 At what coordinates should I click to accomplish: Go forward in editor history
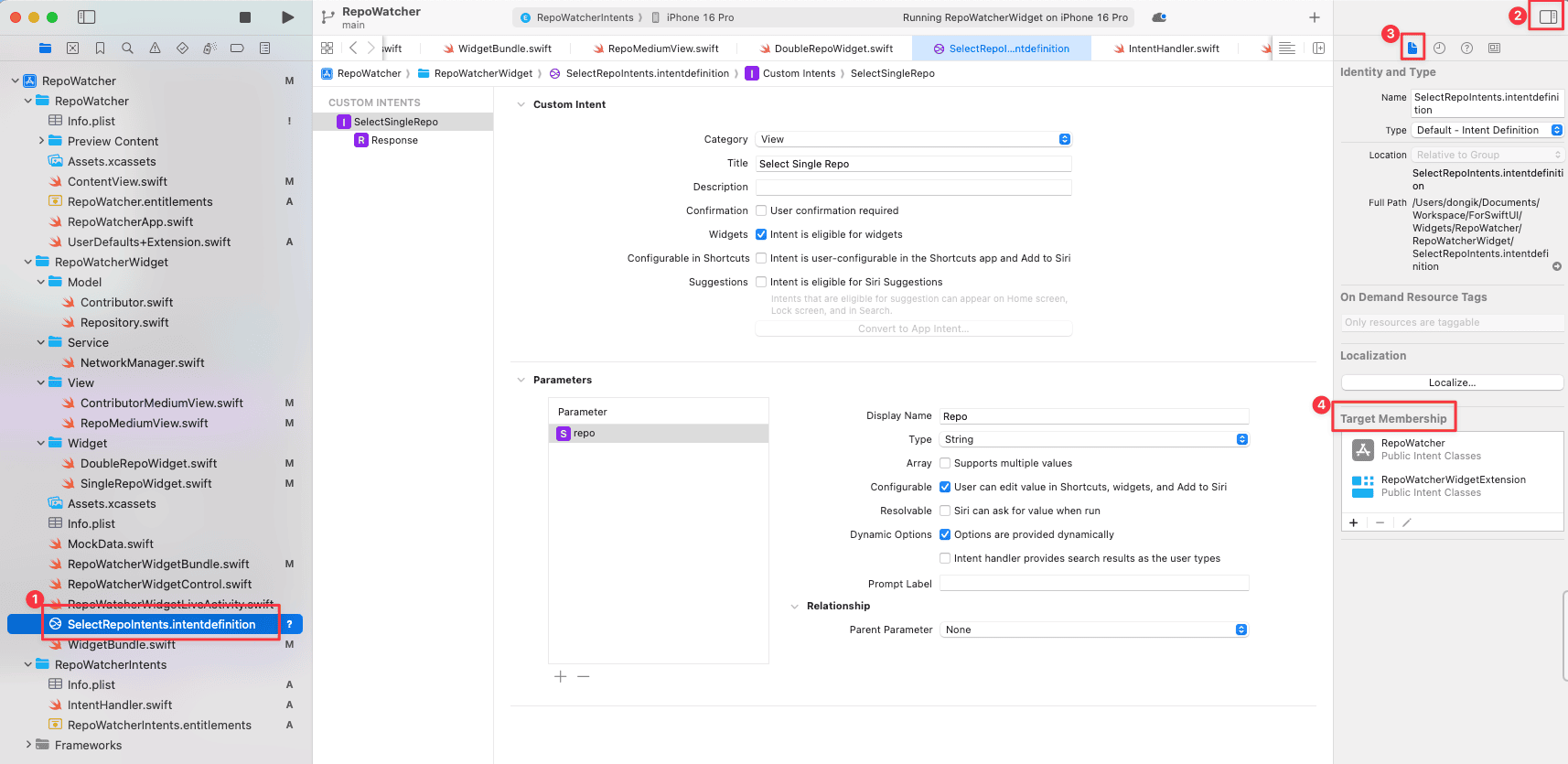371,48
